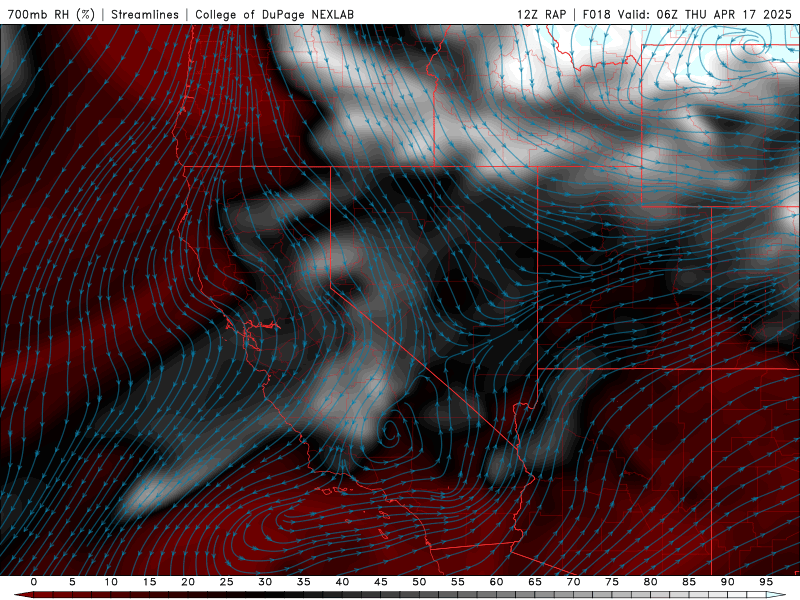Click "College of DuPage NEXLAB" header text

tap(274, 14)
